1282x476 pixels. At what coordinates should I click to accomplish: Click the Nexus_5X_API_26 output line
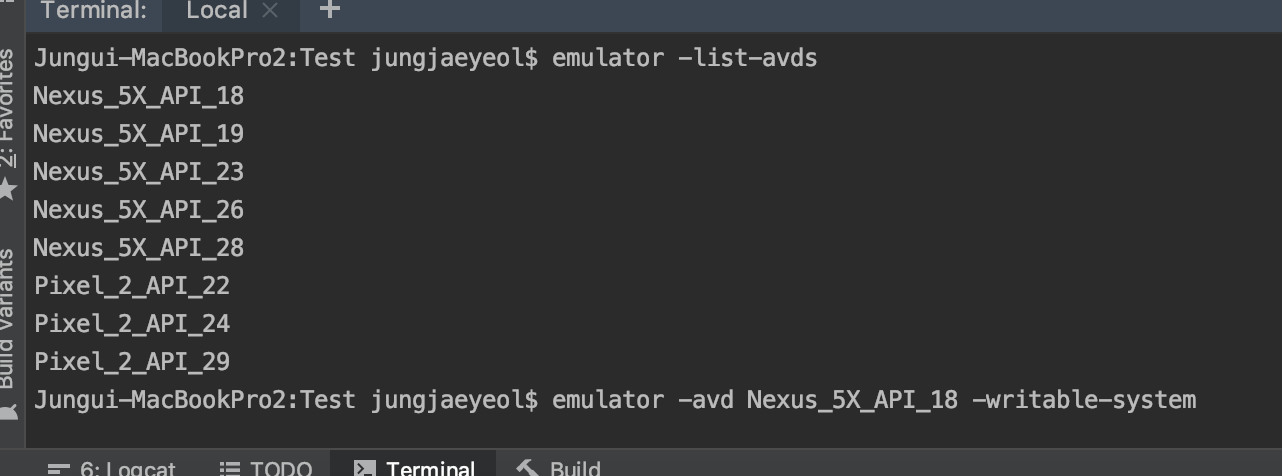tap(138, 210)
